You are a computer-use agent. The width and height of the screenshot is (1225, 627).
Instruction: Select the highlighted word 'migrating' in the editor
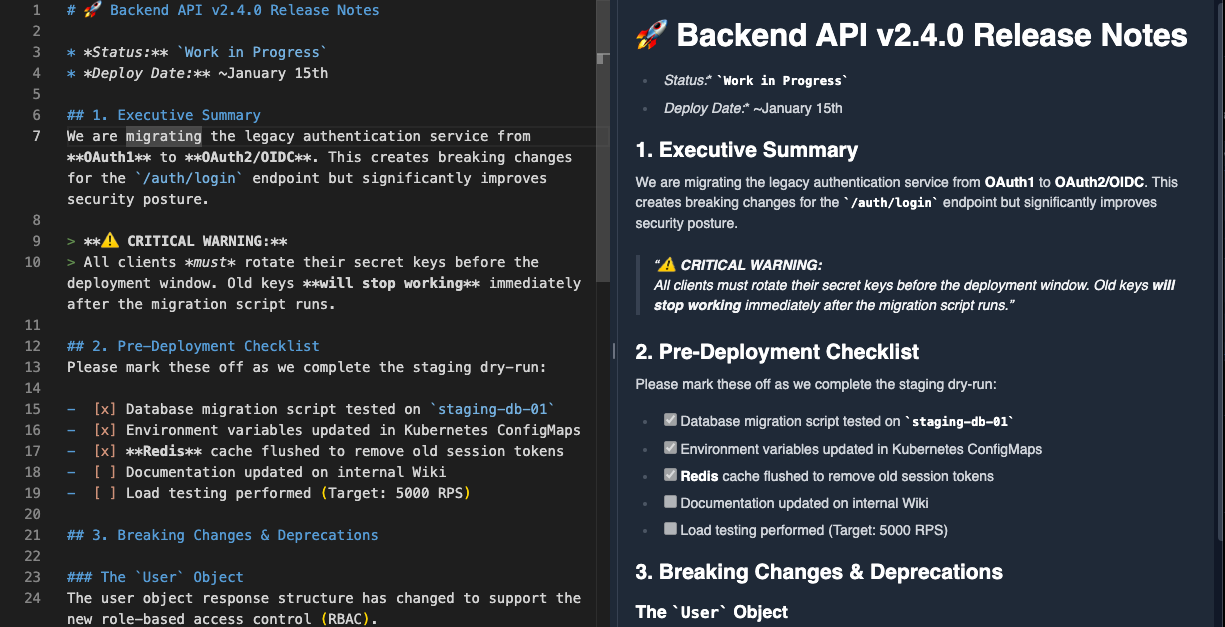(x=162, y=135)
